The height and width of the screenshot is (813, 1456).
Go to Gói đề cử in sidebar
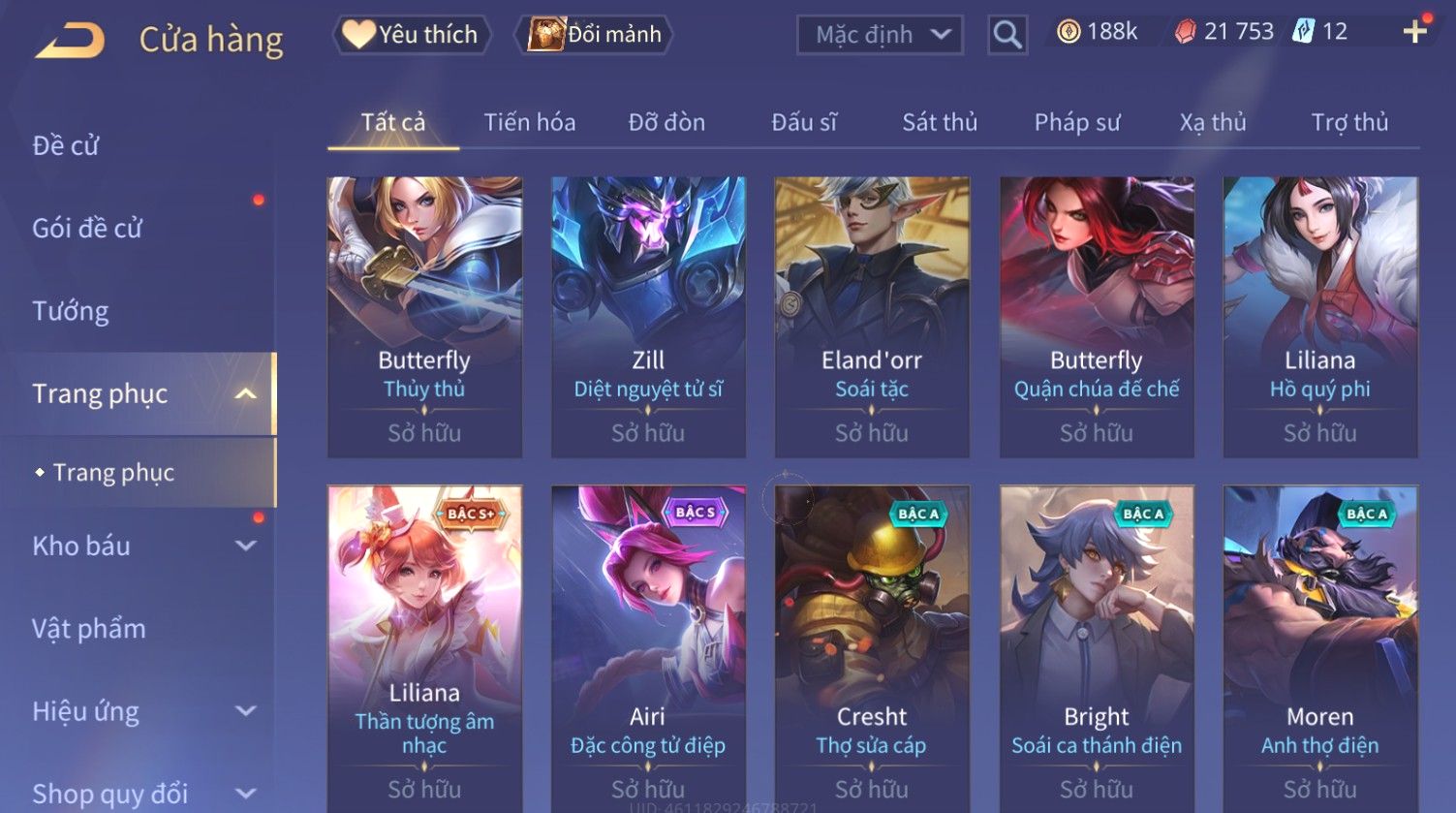[x=87, y=229]
